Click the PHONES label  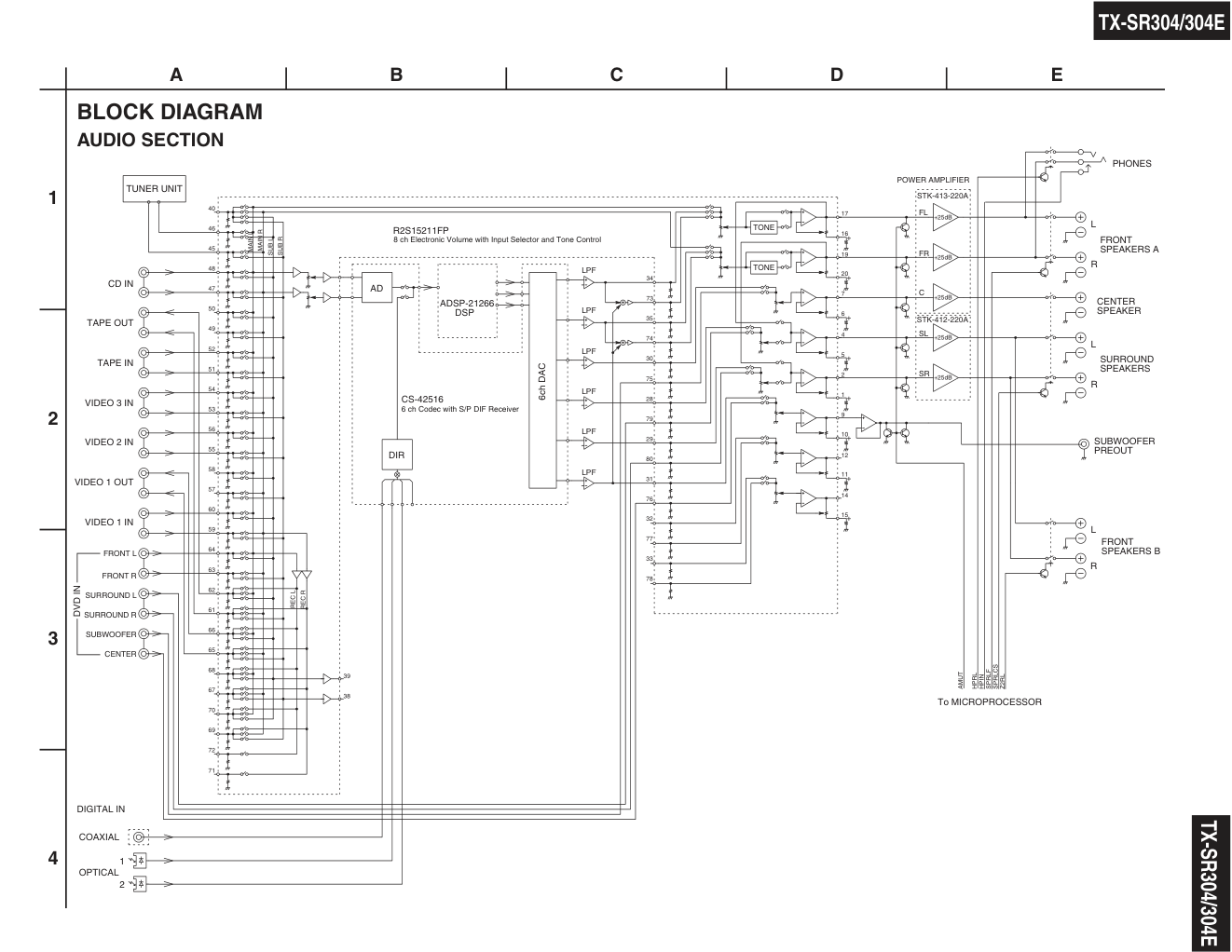click(x=1131, y=164)
